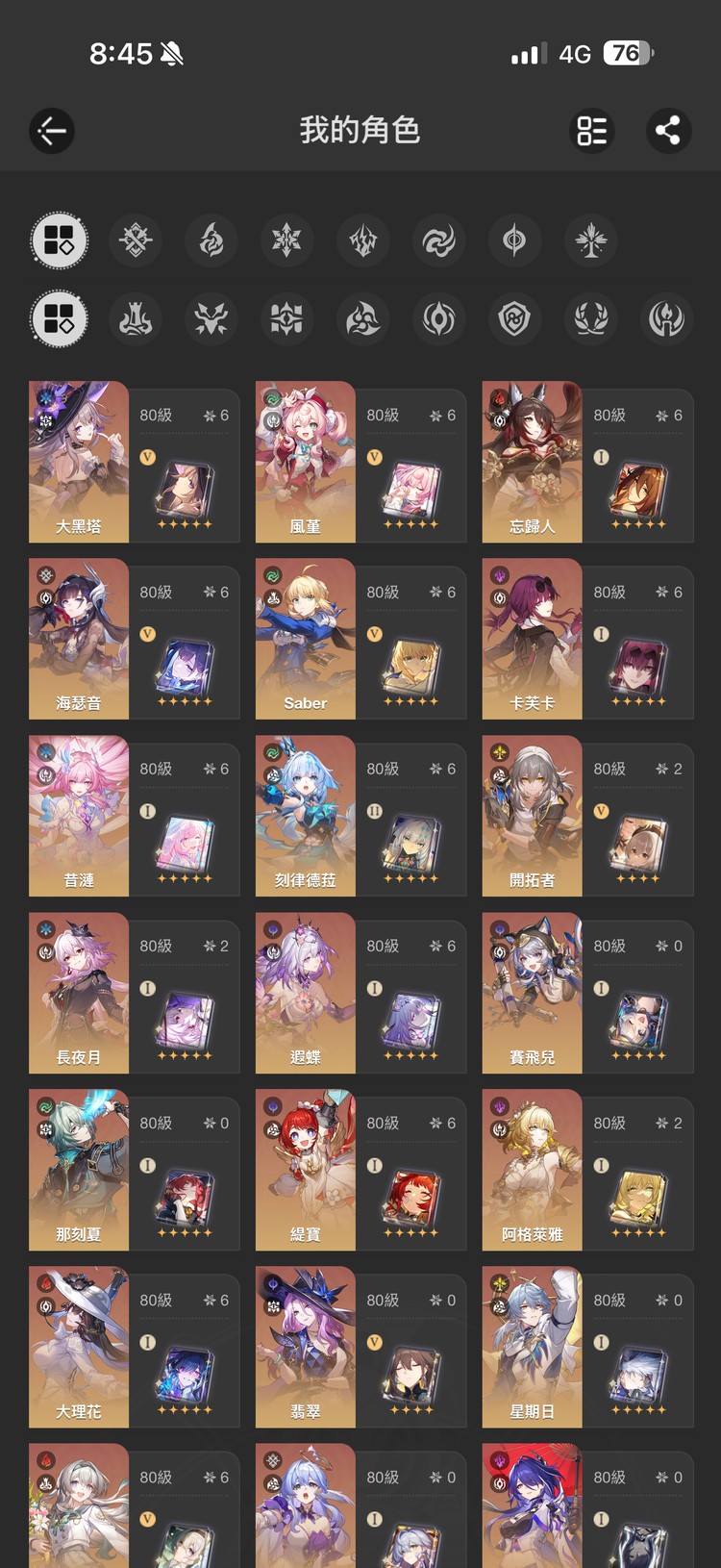Screen dimensions: 721x1568
Task: Filter characters by Imaginary element
Action: click(x=590, y=240)
